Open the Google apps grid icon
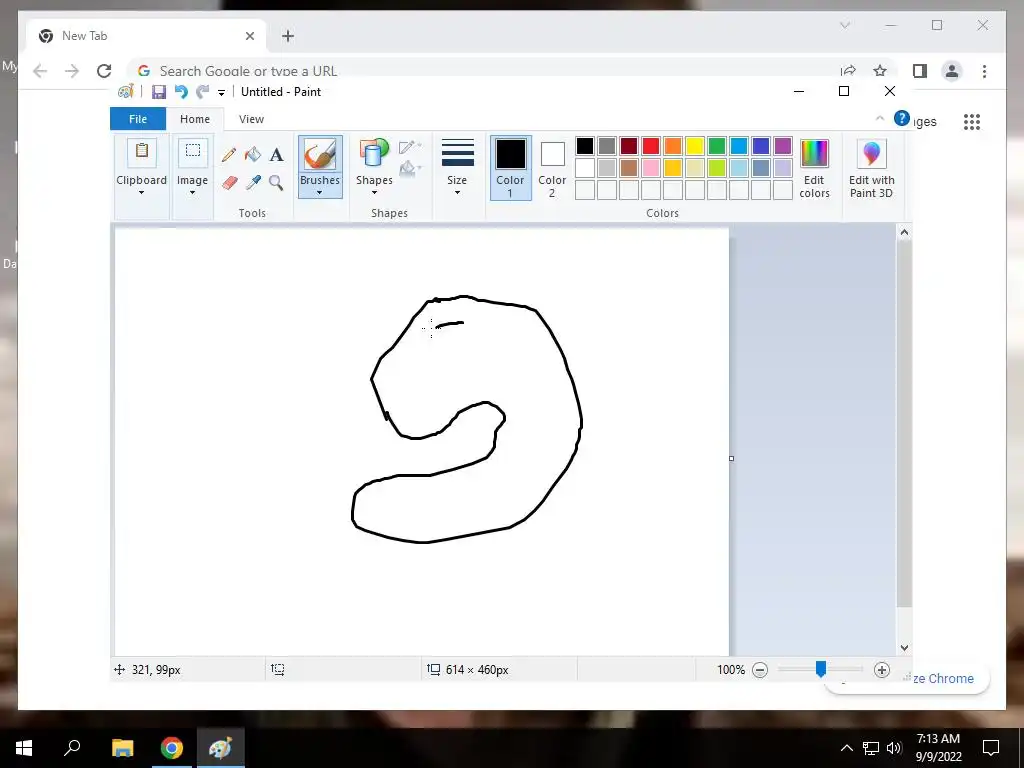This screenshot has width=1024, height=768. tap(972, 121)
